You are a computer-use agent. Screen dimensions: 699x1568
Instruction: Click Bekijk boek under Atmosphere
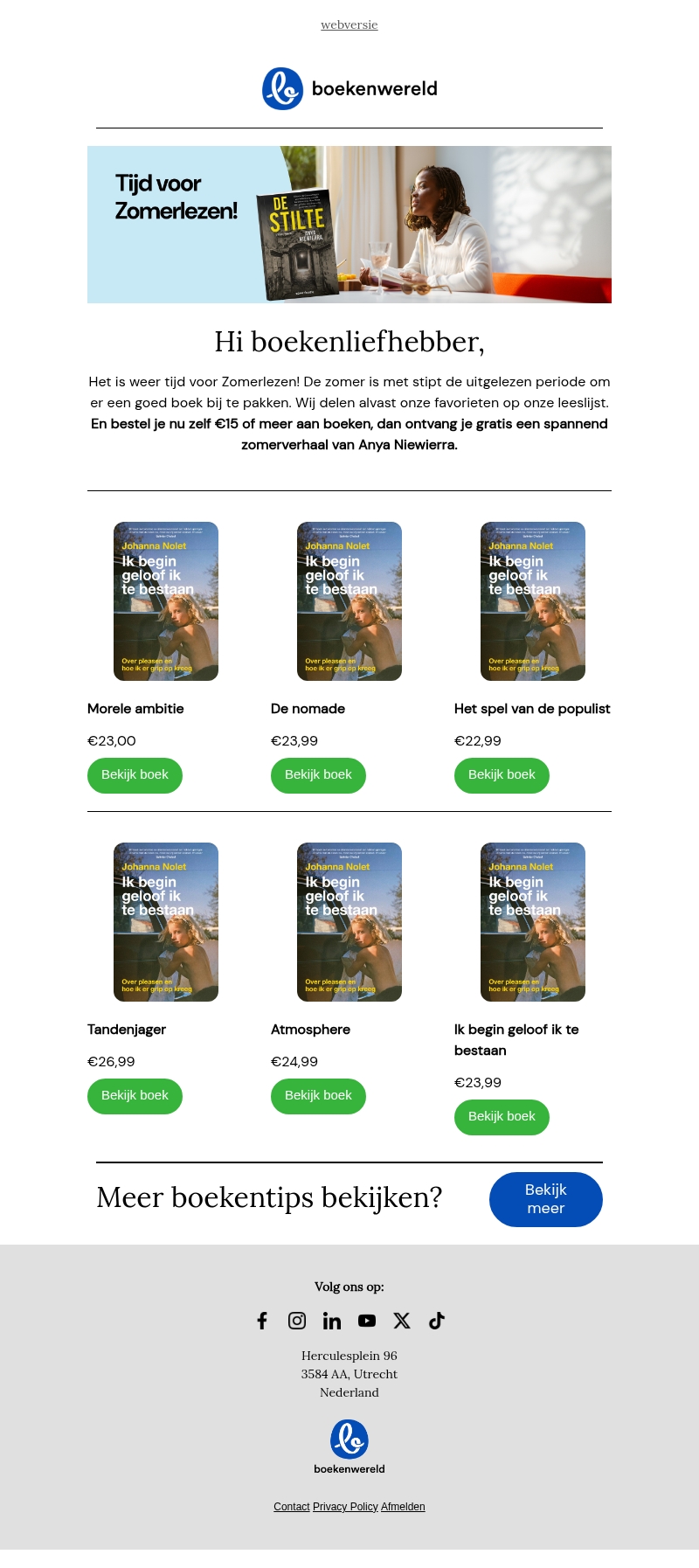318,1096
